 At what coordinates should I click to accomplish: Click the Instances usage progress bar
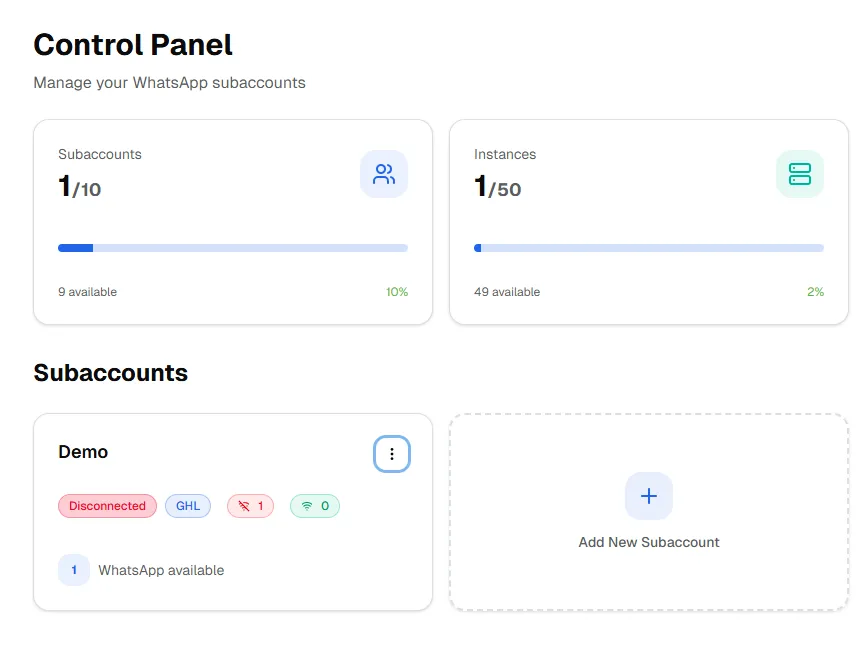pyautogui.click(x=649, y=248)
